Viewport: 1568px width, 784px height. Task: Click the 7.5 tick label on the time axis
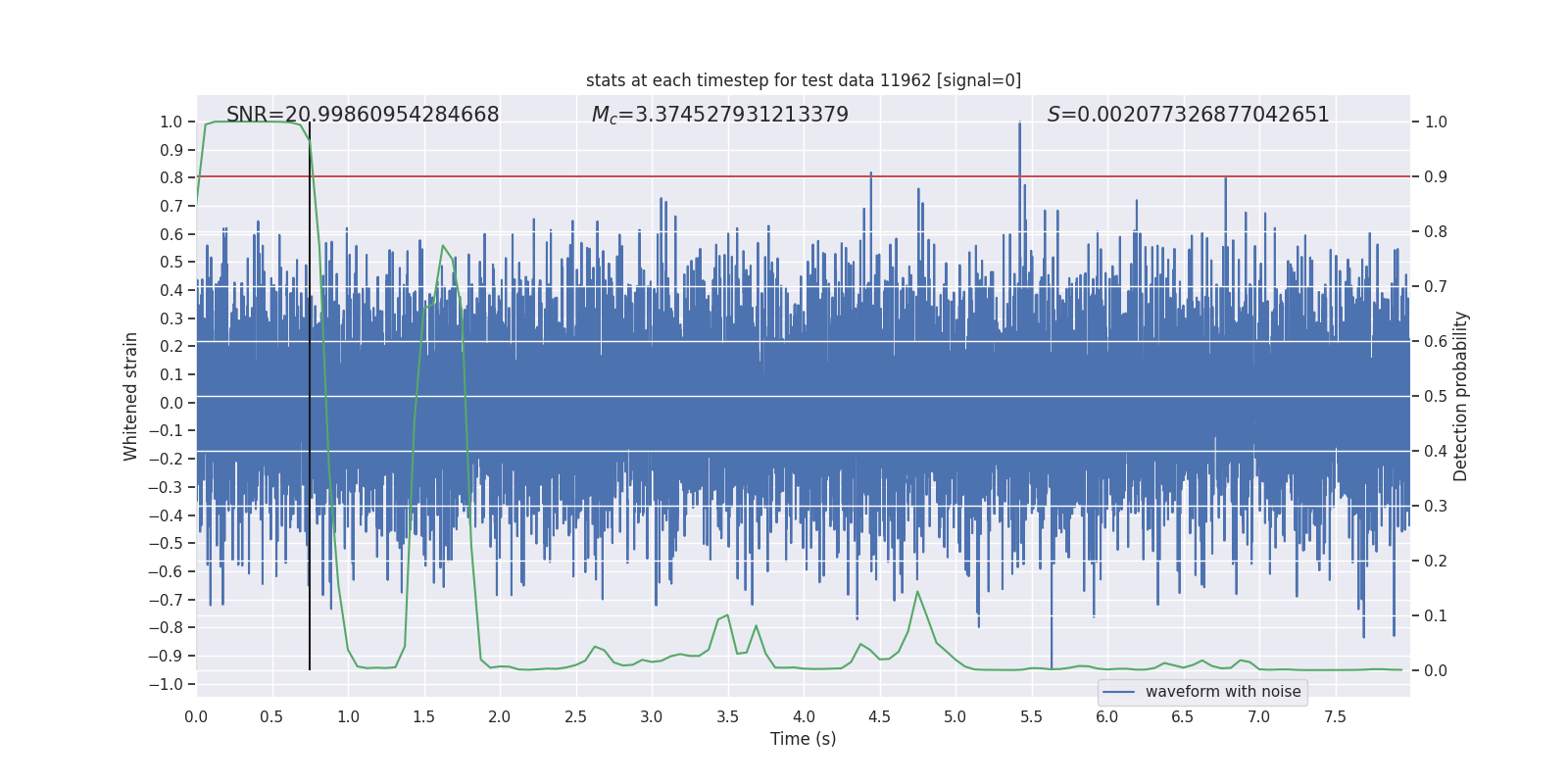click(1335, 716)
